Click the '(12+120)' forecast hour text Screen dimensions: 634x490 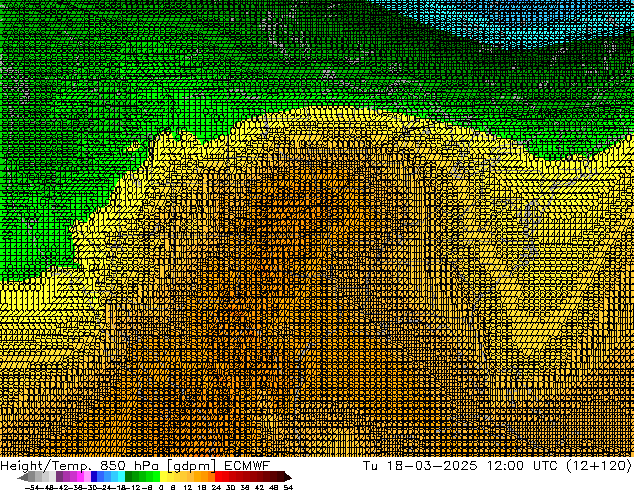tap(599, 466)
